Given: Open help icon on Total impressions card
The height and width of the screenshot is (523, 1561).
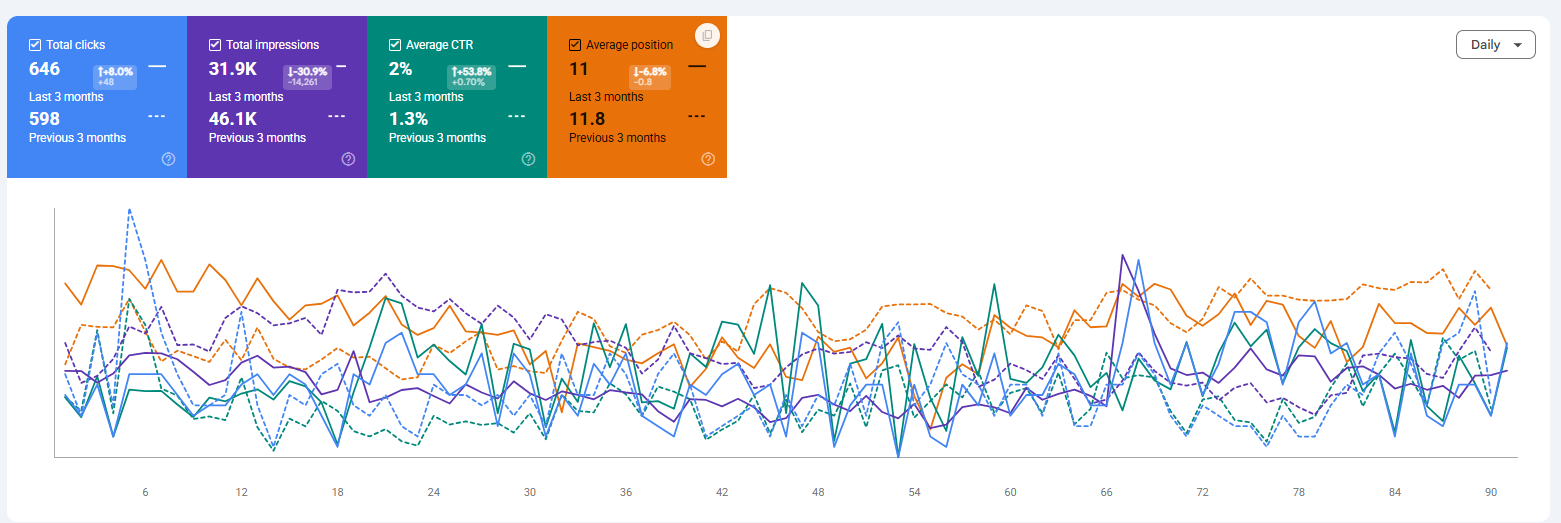Looking at the screenshot, I should (348, 159).
